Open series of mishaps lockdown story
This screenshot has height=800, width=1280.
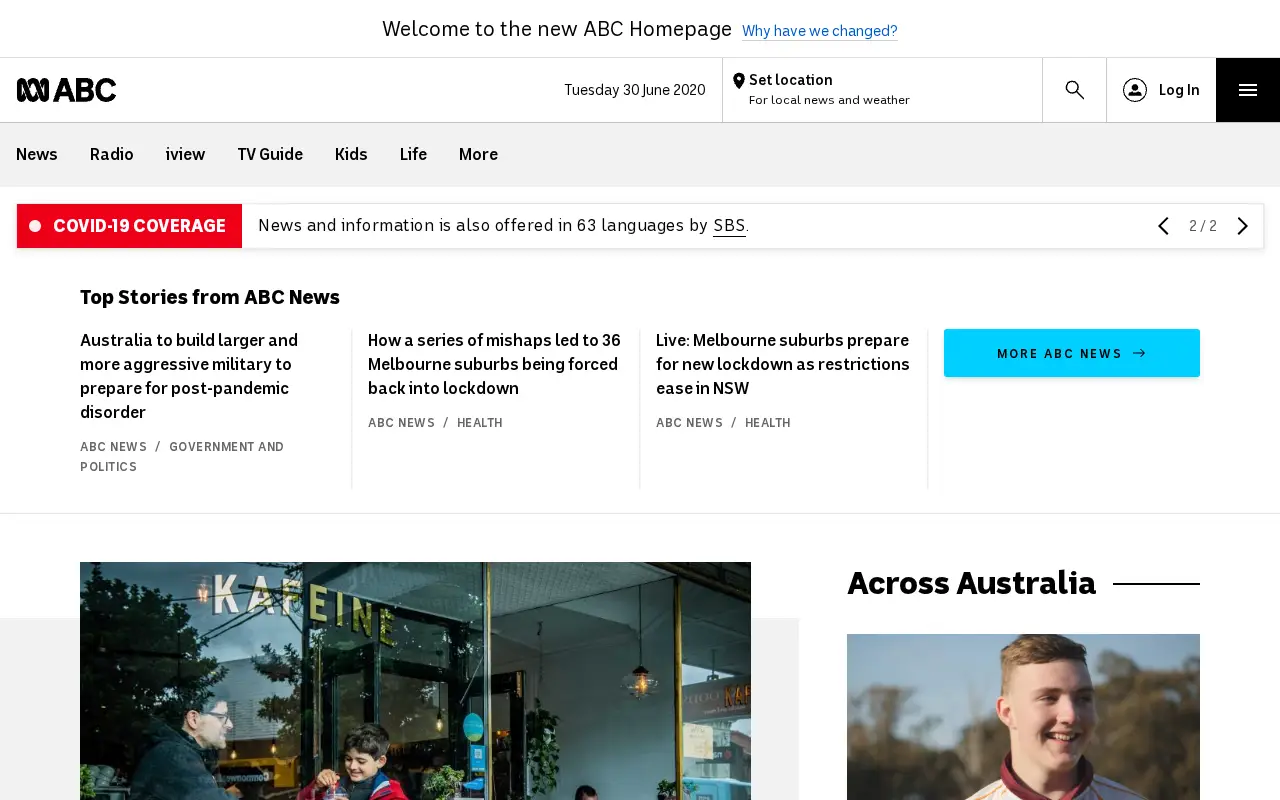tap(494, 364)
